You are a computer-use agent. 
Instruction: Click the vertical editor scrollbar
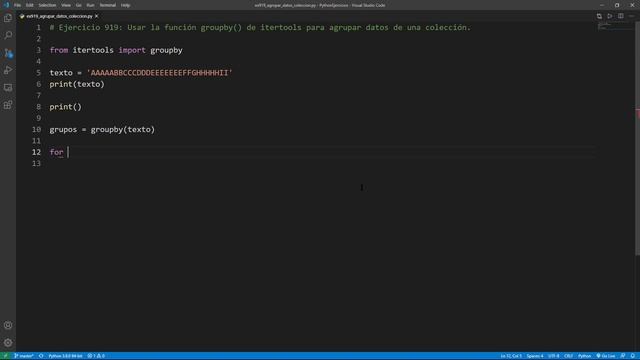point(637,139)
